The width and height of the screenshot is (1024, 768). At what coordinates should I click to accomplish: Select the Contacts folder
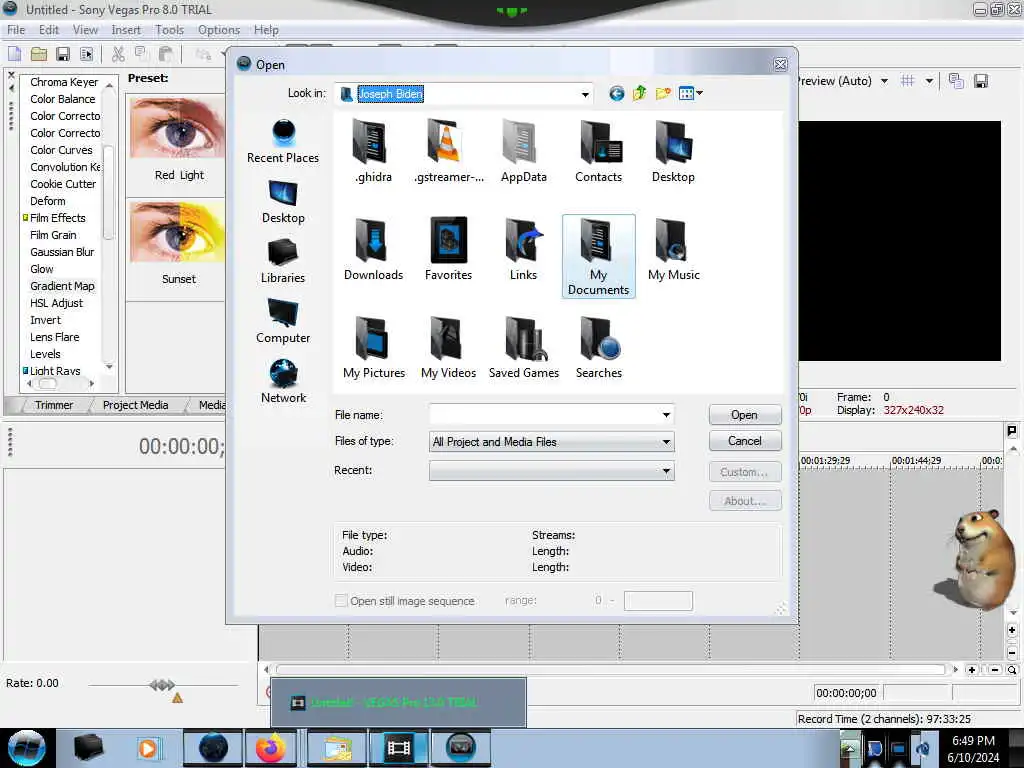coord(598,152)
